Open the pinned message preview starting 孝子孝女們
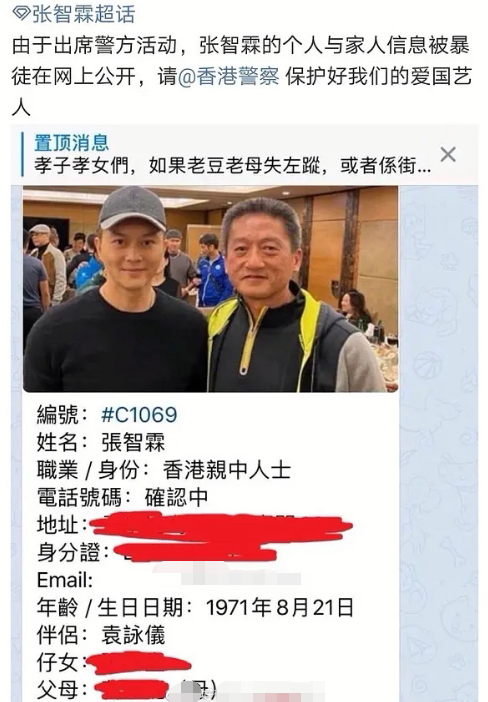This screenshot has width=488, height=702. [x=233, y=166]
